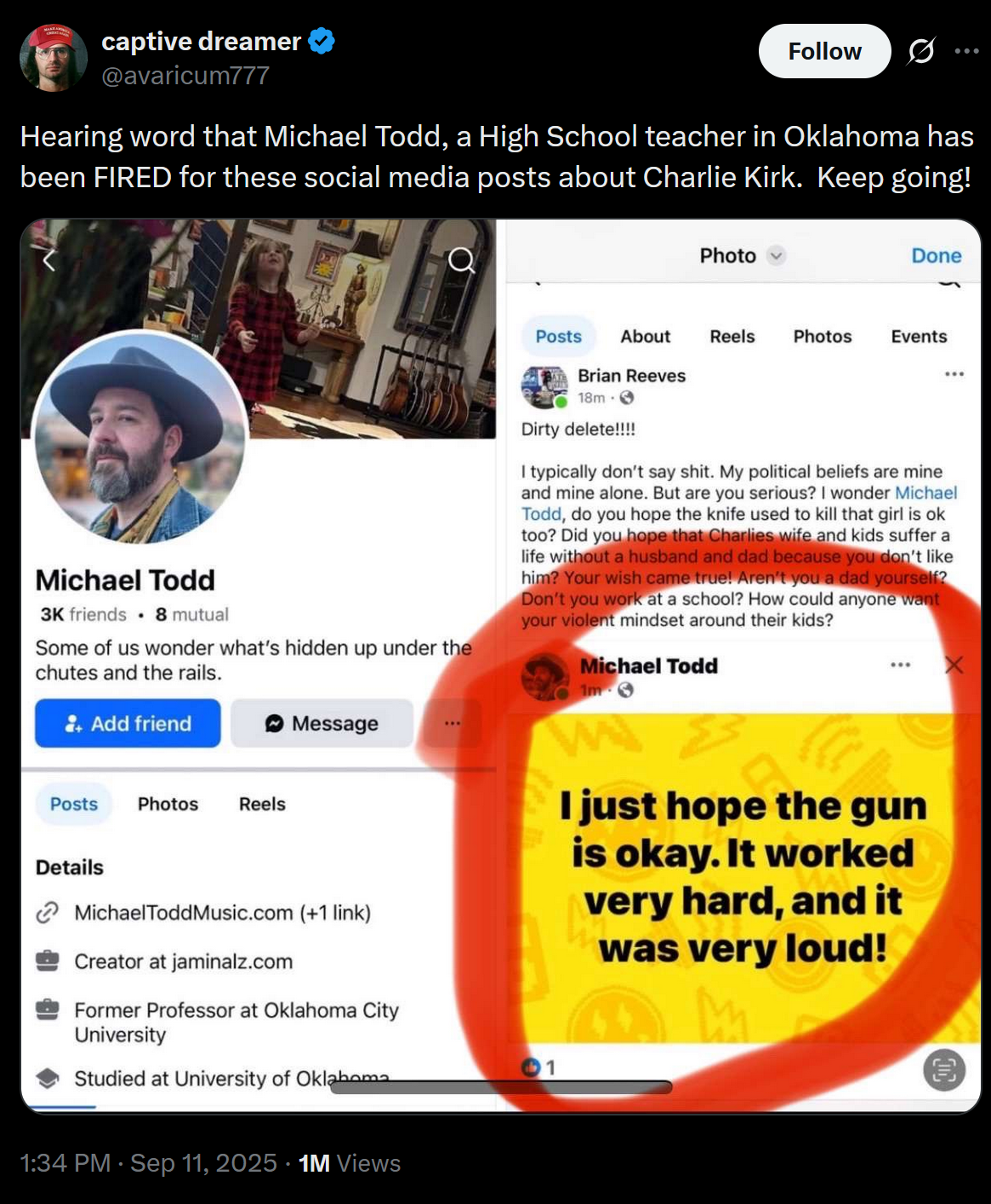Click the like reaction count icon

pos(531,1066)
